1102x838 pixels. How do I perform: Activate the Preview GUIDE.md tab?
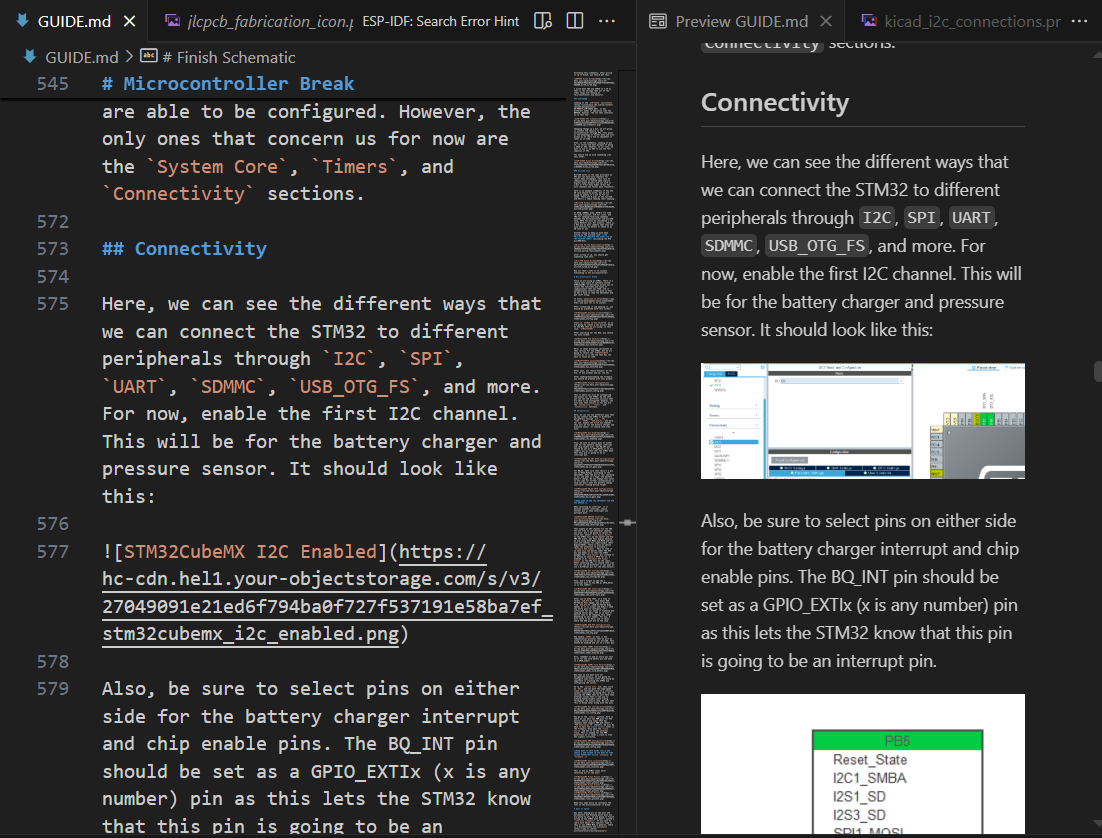coord(741,21)
